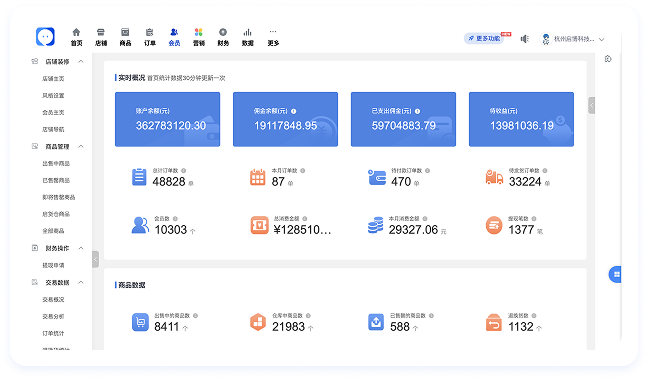Click the 财务 finance nav icon

coord(223,32)
